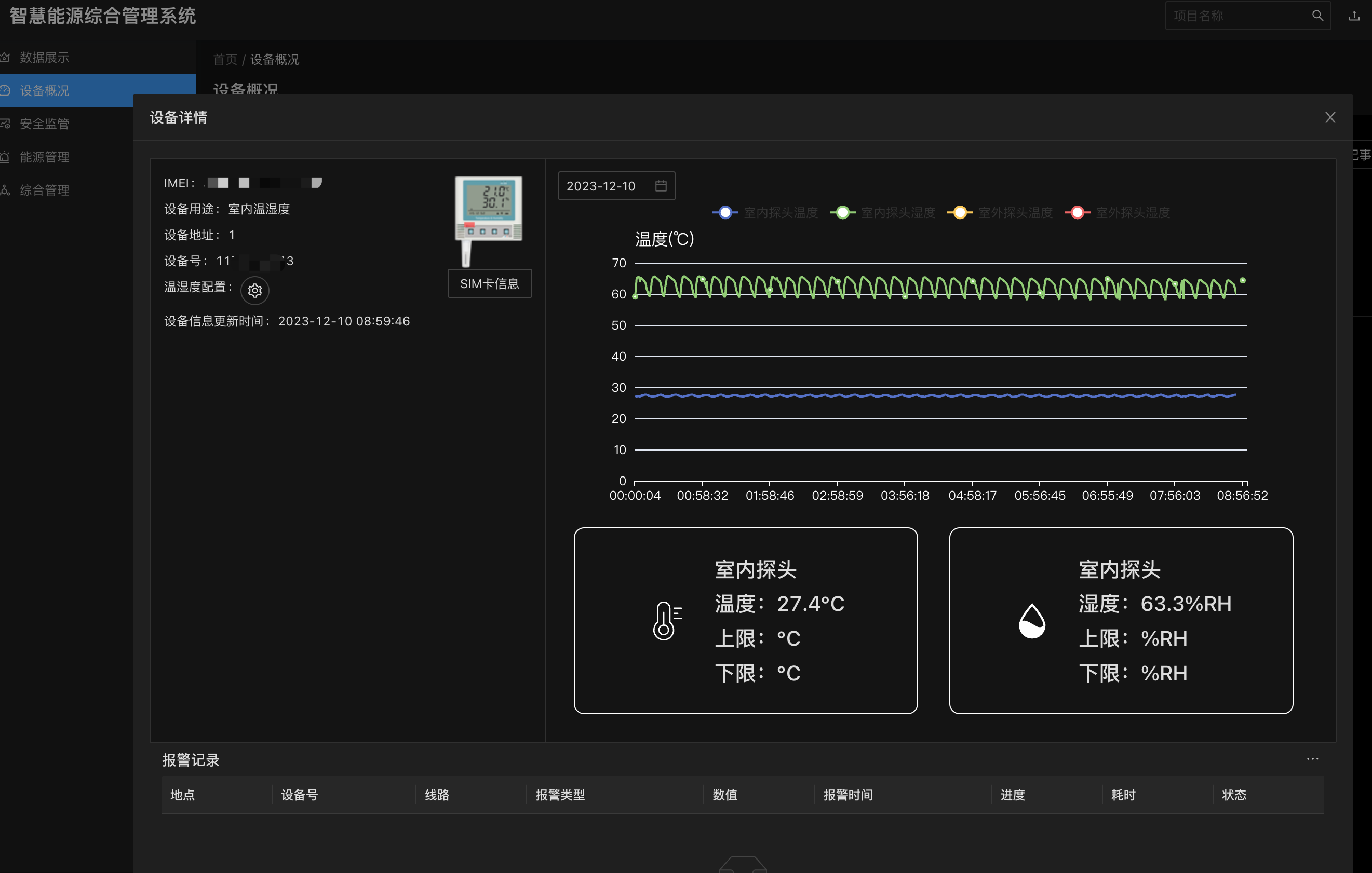The height and width of the screenshot is (873, 1372).
Task: Click the SIM卡信息 button
Action: [489, 283]
